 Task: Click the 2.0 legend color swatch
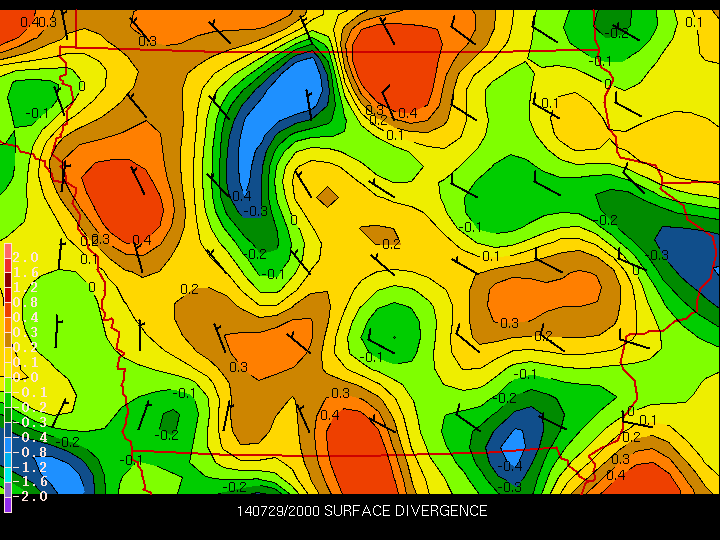(7, 257)
